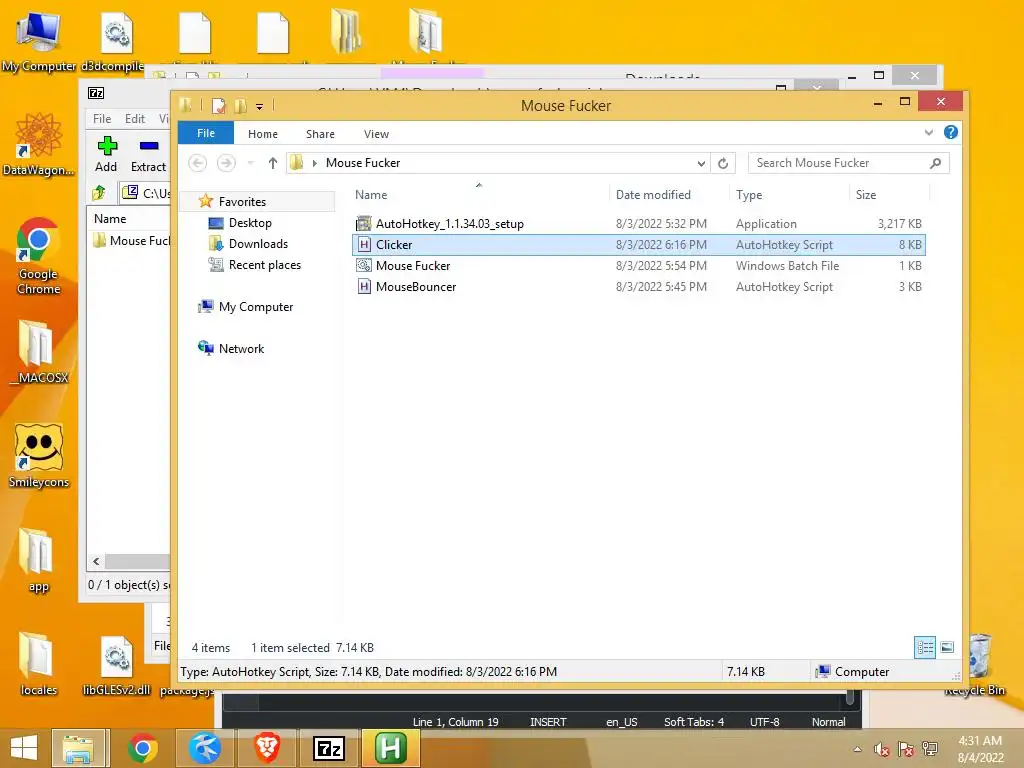Sort files by the Type column
Image resolution: width=1024 pixels, height=768 pixels.
[x=749, y=195]
